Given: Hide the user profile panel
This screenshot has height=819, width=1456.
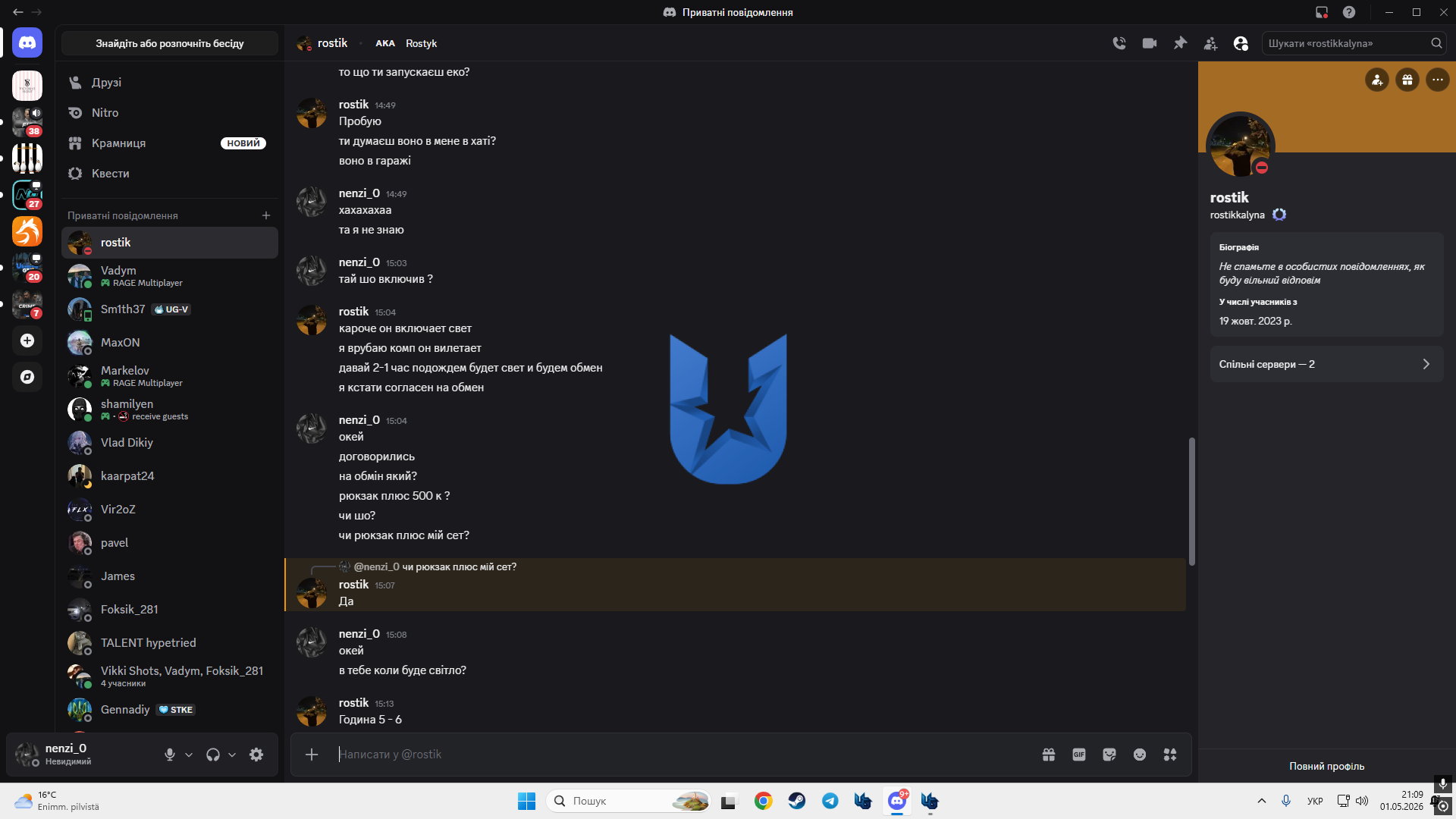Looking at the screenshot, I should point(1241,43).
